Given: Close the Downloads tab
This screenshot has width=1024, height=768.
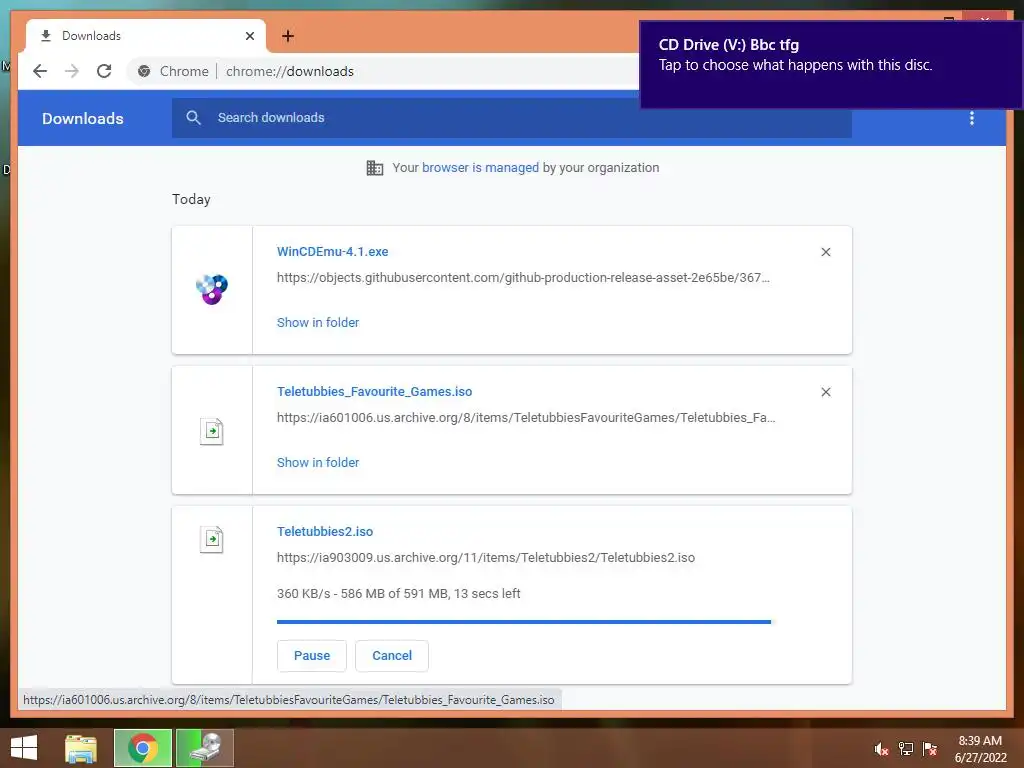Looking at the screenshot, I should pos(249,36).
